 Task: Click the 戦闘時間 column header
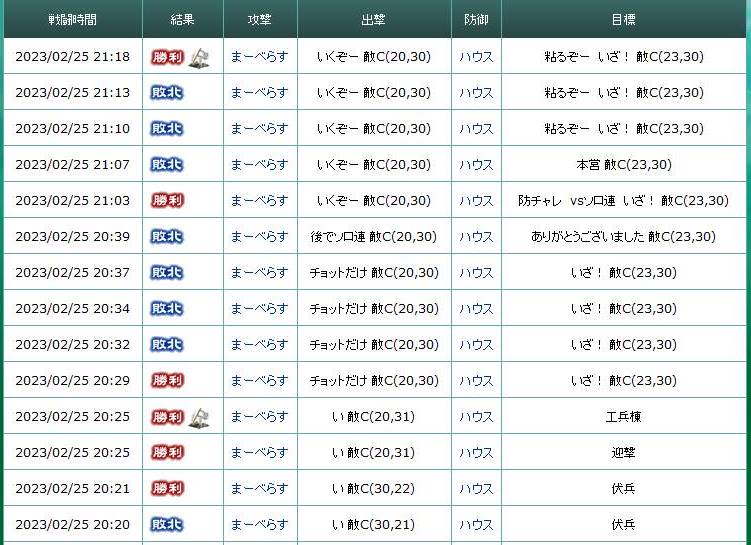click(x=73, y=19)
